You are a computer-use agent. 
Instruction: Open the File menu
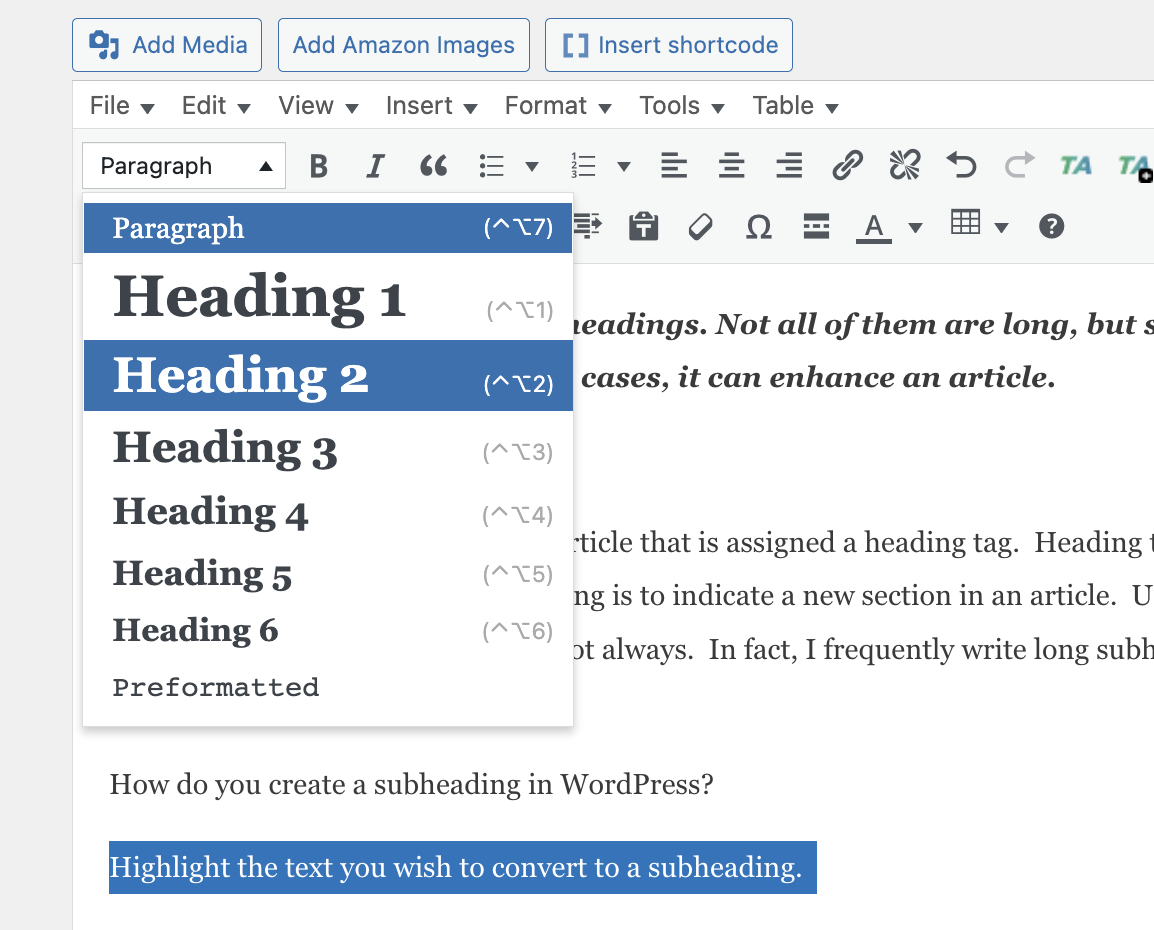tap(121, 106)
